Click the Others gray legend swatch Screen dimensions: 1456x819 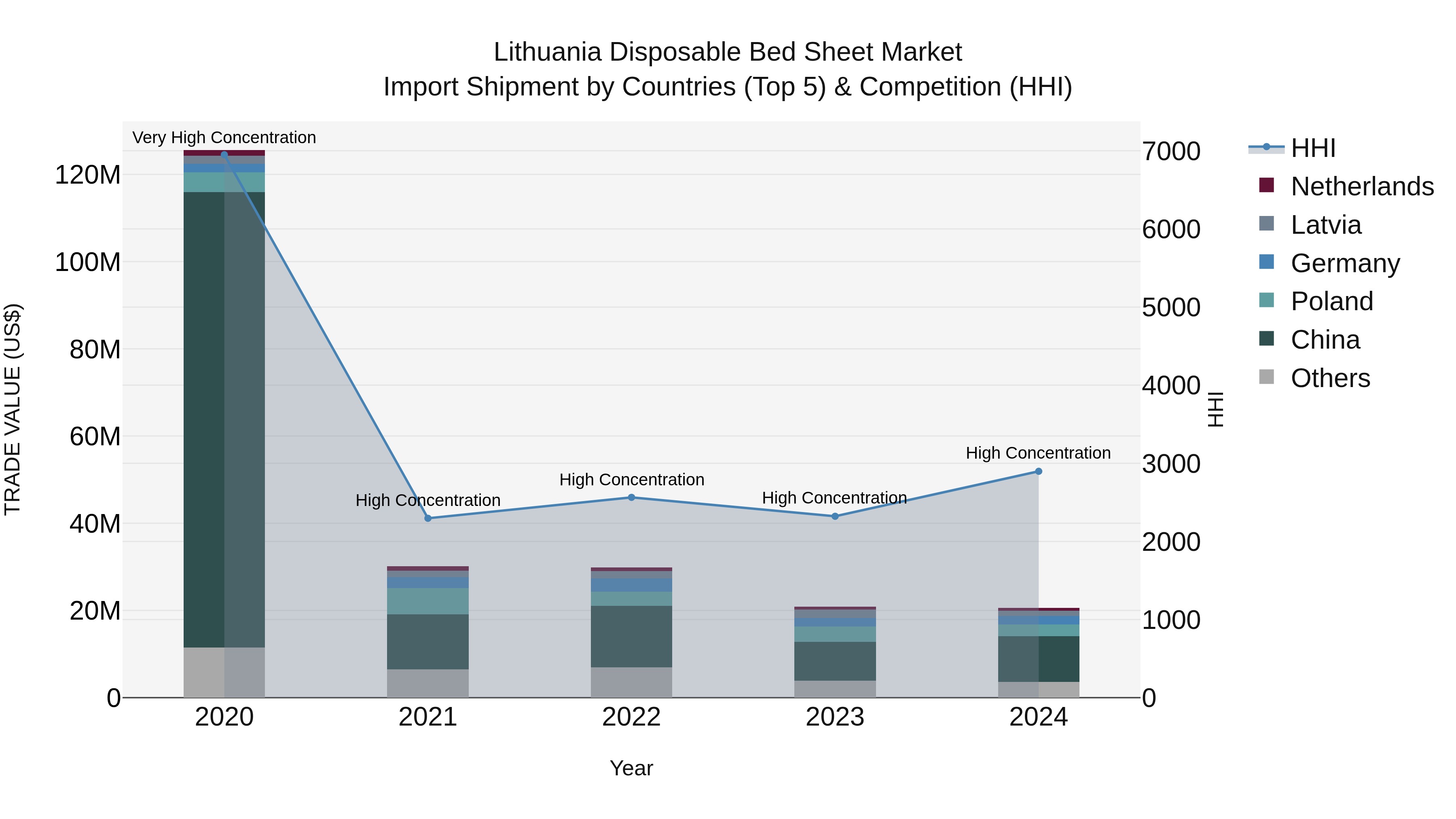click(x=1267, y=377)
